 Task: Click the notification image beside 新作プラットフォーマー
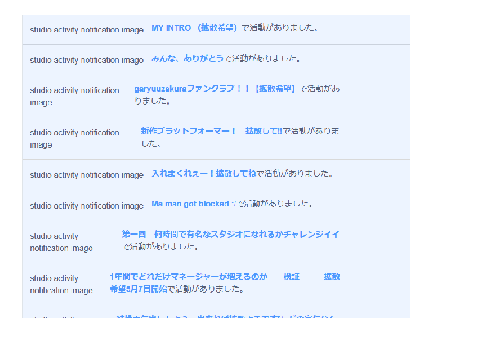point(74,138)
